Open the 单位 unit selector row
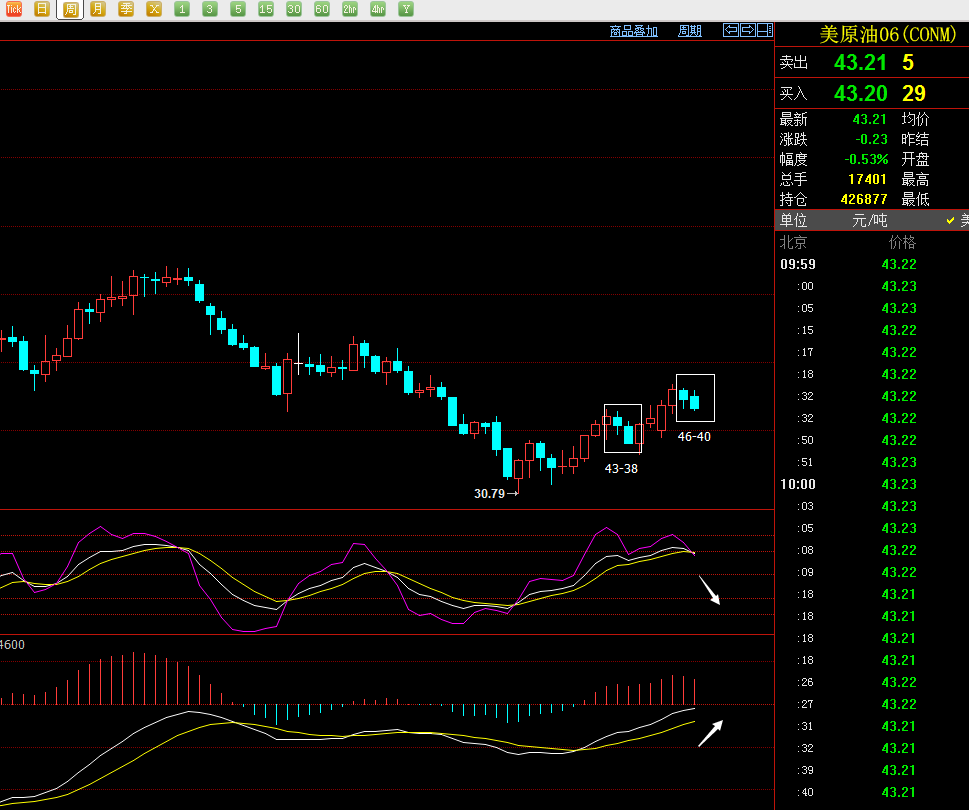 point(794,221)
